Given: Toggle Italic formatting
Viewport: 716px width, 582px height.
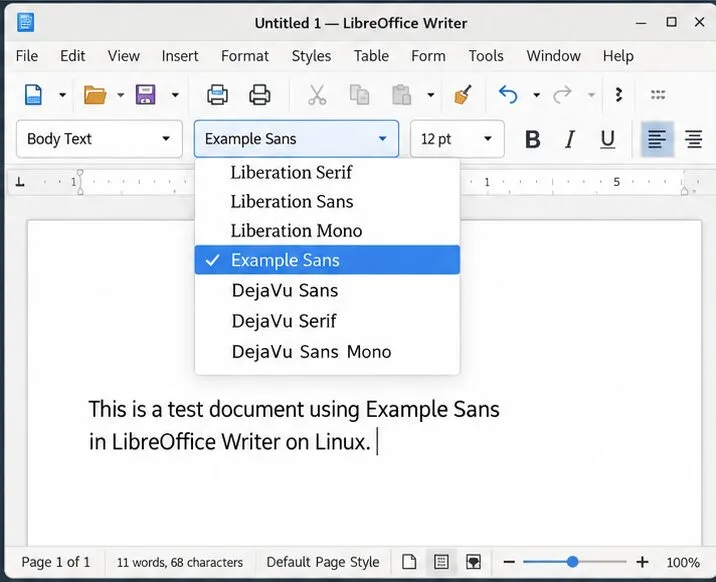Looking at the screenshot, I should 570,139.
